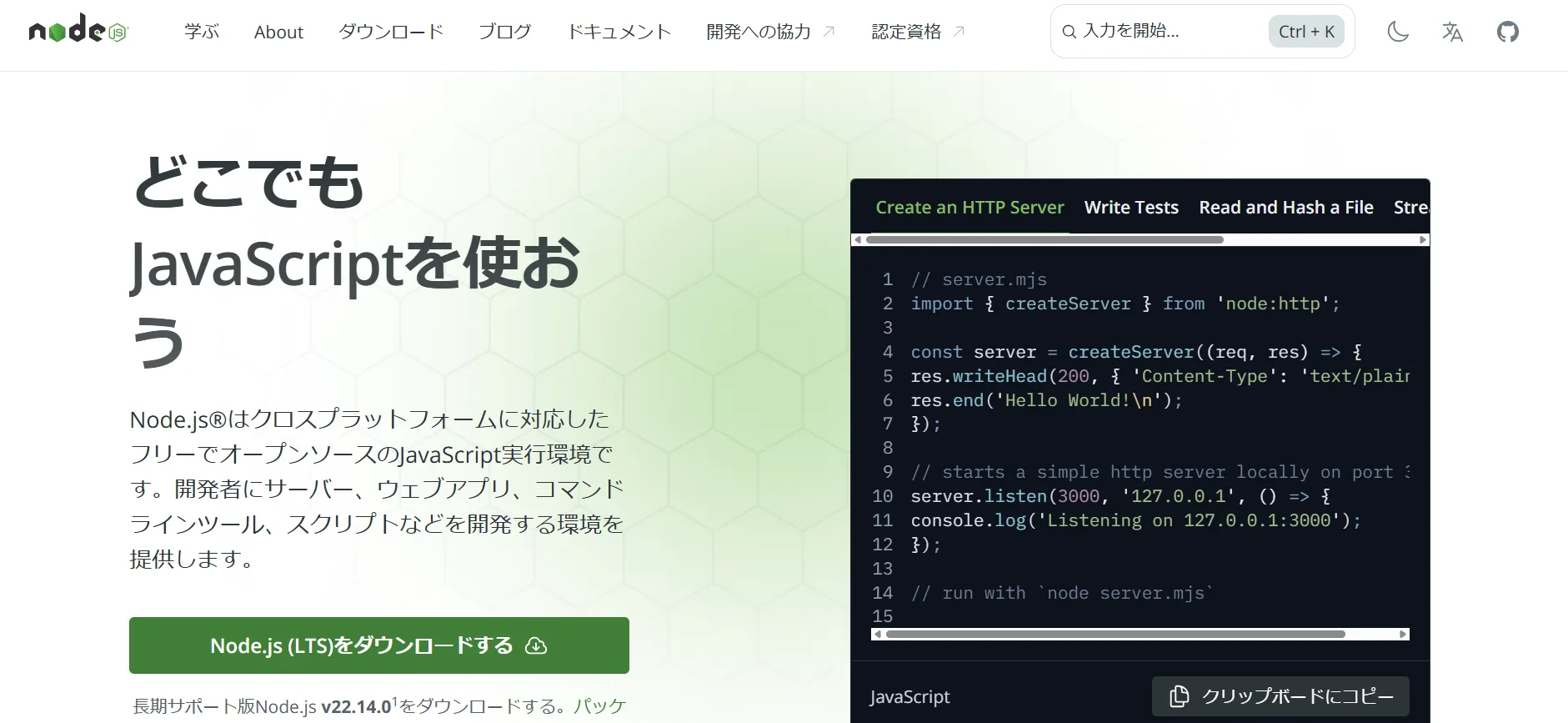This screenshot has width=1568, height=723.
Task: Open the ドキュメント nav item
Action: 619,32
